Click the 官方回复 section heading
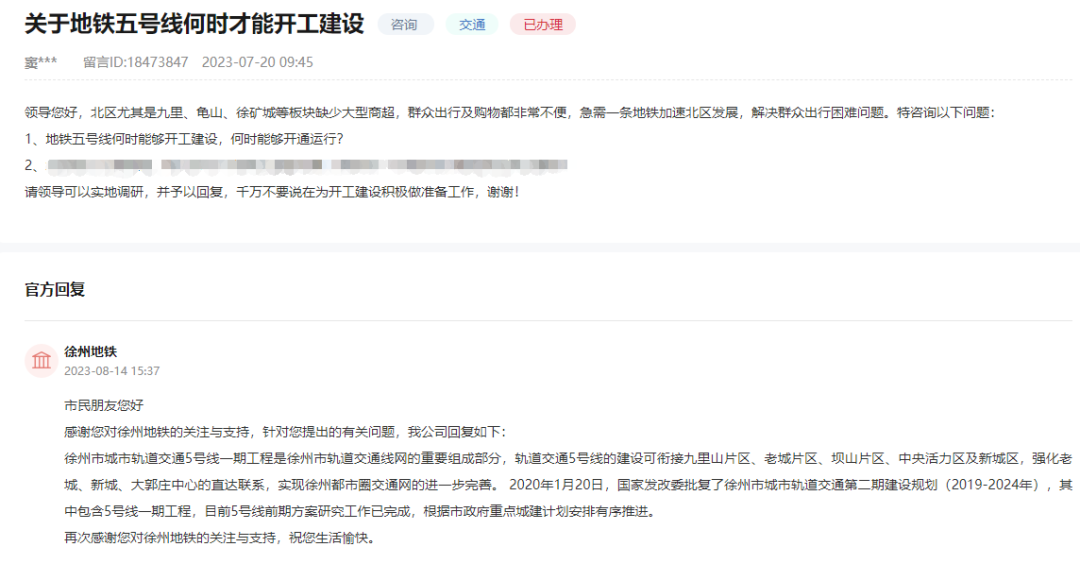 click(x=55, y=289)
